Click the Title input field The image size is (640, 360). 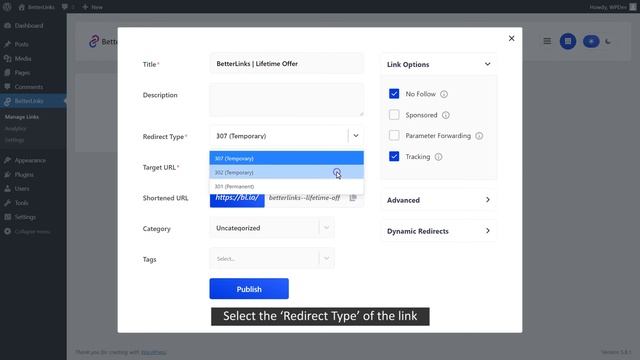287,64
